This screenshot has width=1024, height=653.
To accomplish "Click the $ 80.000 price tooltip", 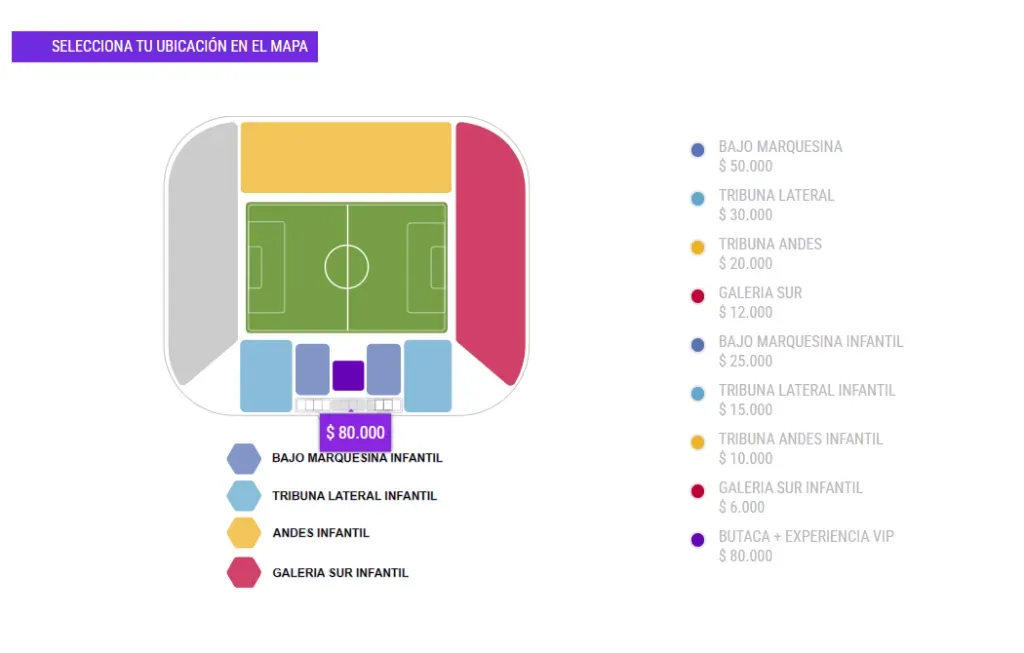I will [x=355, y=432].
